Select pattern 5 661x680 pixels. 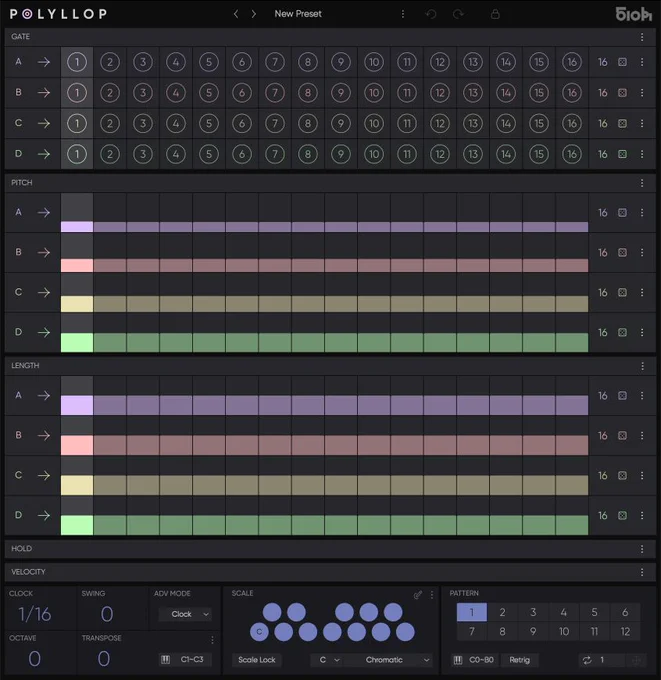click(594, 612)
